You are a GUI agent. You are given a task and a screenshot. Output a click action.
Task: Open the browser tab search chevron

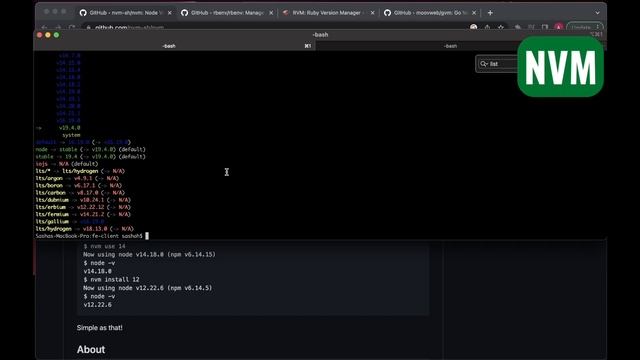point(597,13)
